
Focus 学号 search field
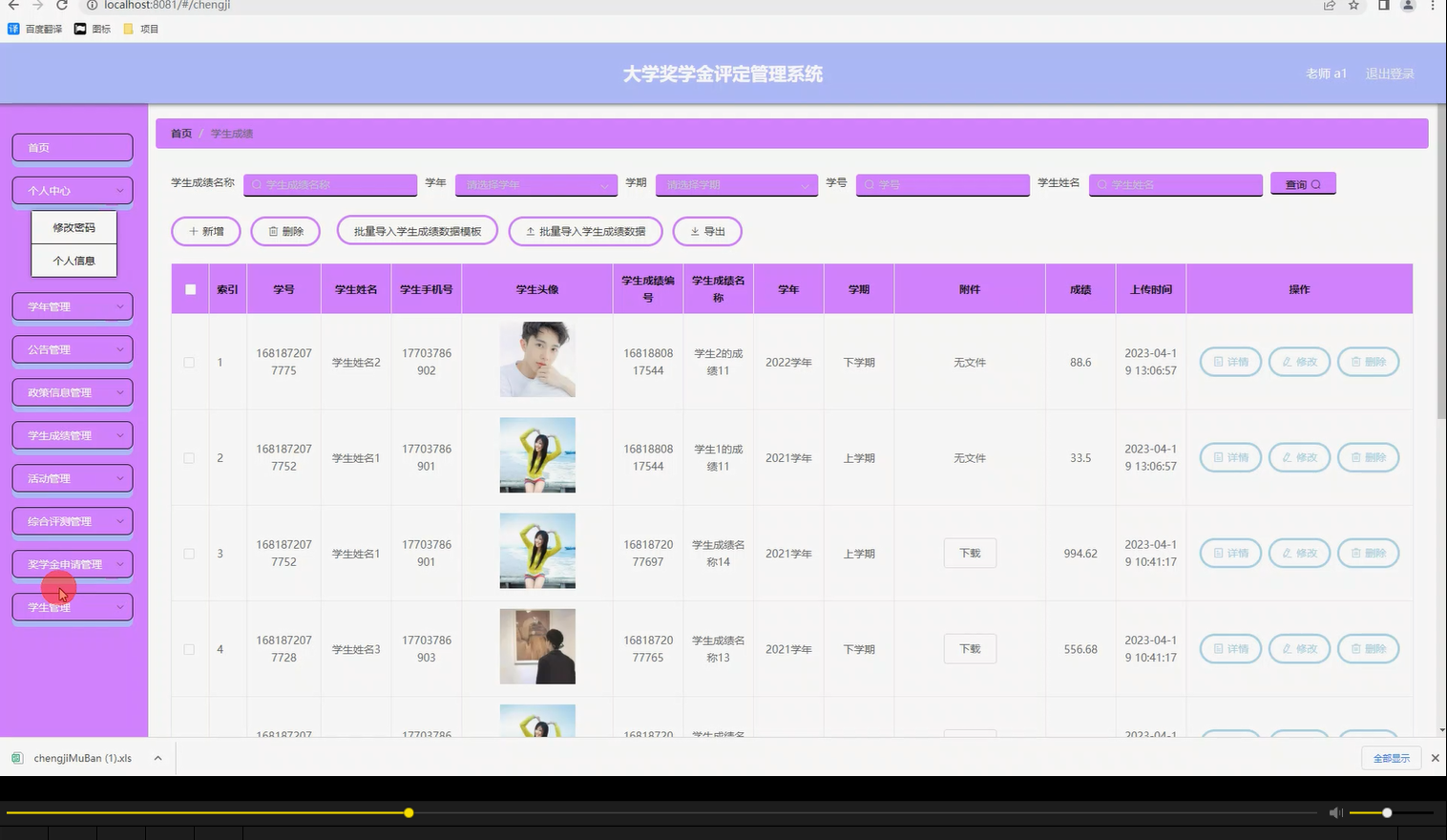click(x=943, y=184)
